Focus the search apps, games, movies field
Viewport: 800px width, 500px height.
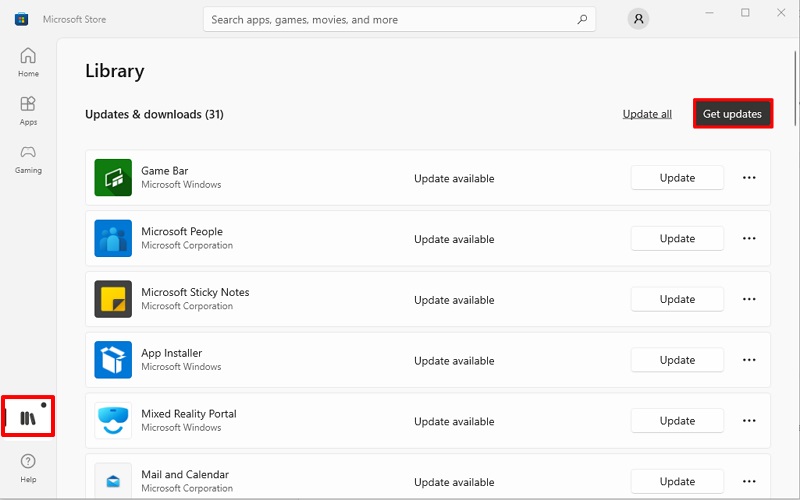click(399, 19)
